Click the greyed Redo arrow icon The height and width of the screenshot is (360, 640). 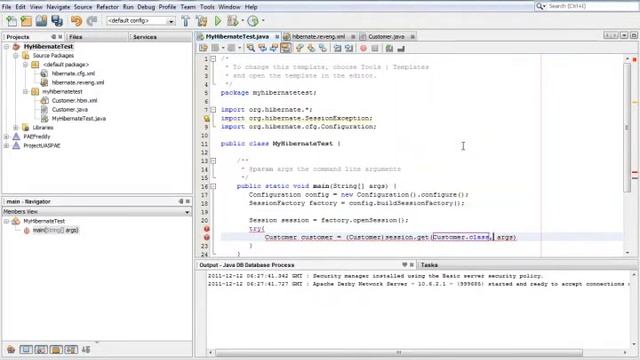click(92, 21)
